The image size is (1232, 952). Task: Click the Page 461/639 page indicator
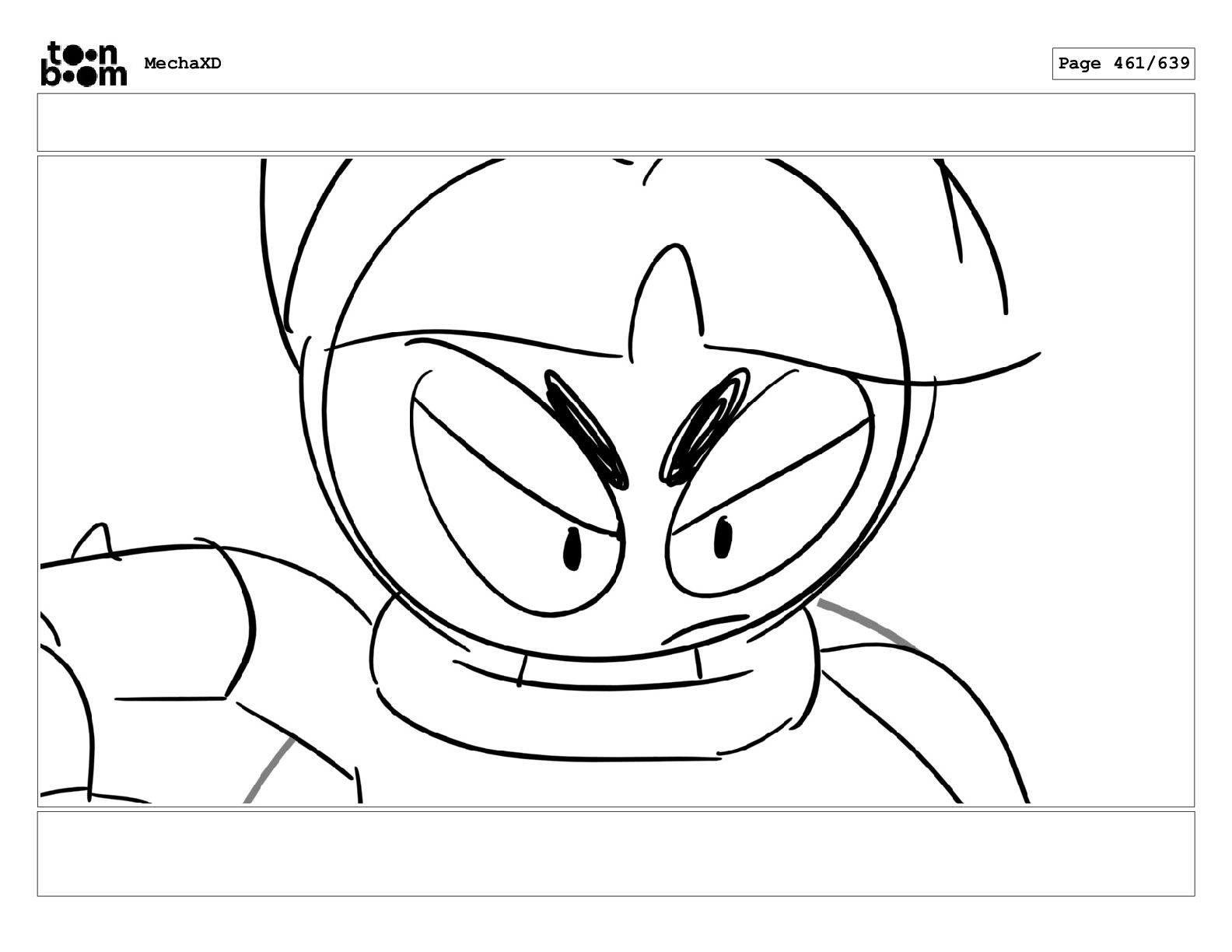click(1123, 64)
